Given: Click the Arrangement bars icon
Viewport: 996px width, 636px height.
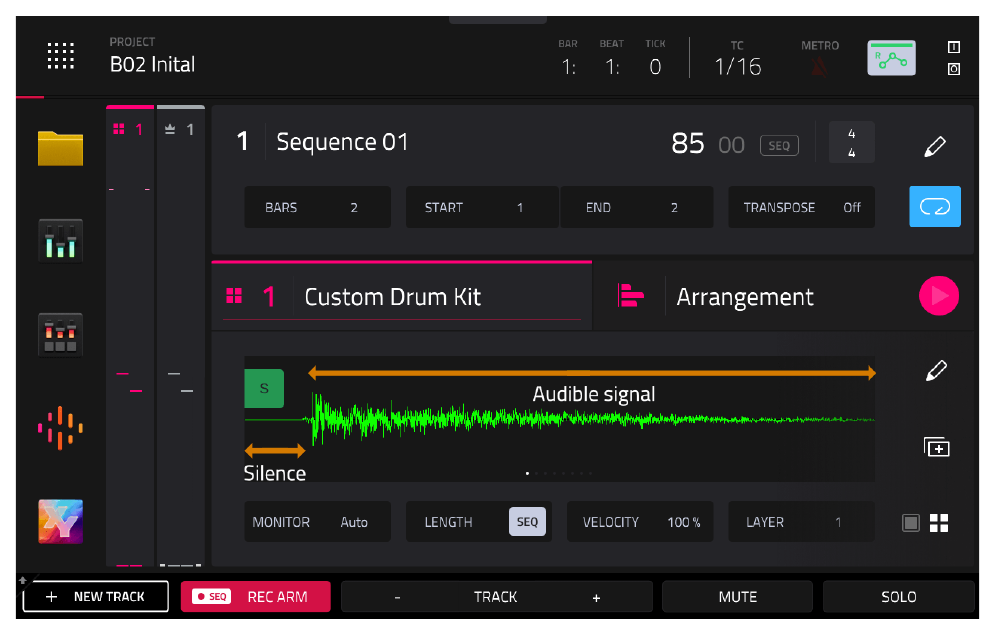Looking at the screenshot, I should [x=630, y=296].
